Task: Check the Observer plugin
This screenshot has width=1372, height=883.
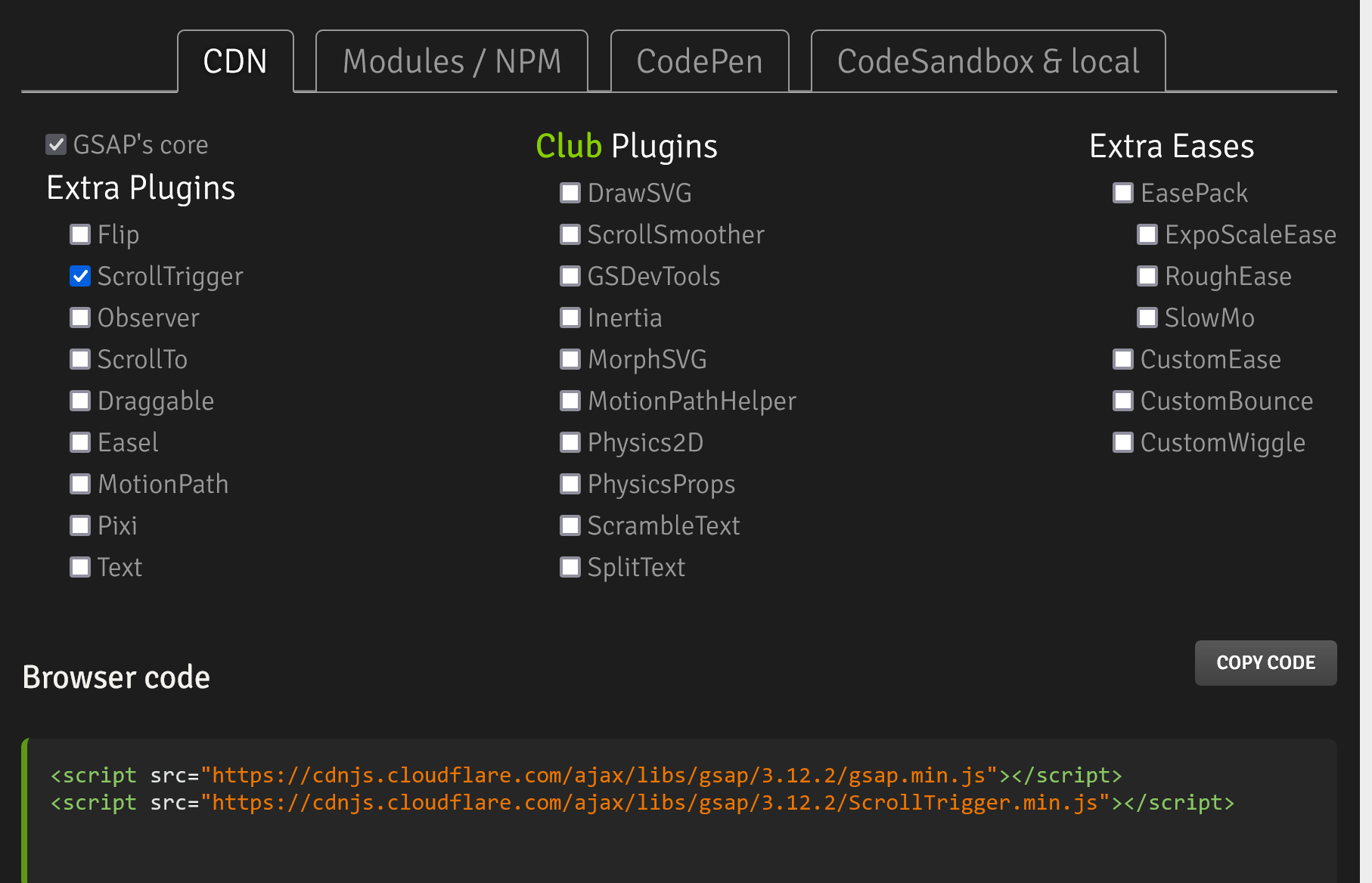Action: pos(80,318)
